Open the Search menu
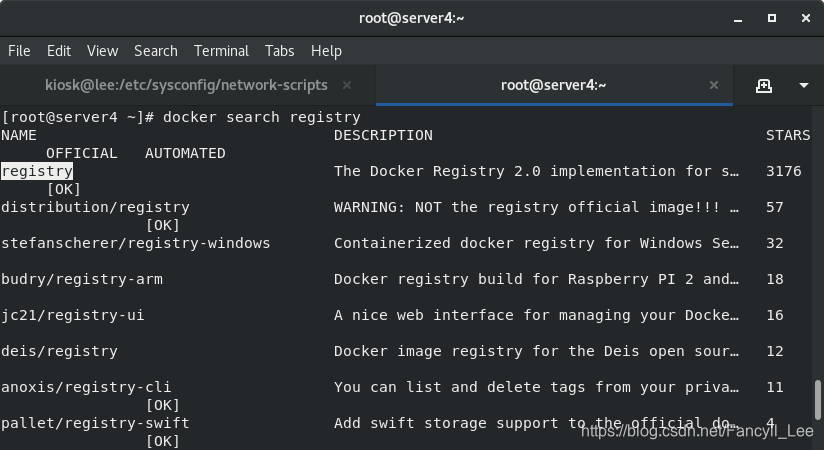The height and width of the screenshot is (450, 824). (x=156, y=51)
